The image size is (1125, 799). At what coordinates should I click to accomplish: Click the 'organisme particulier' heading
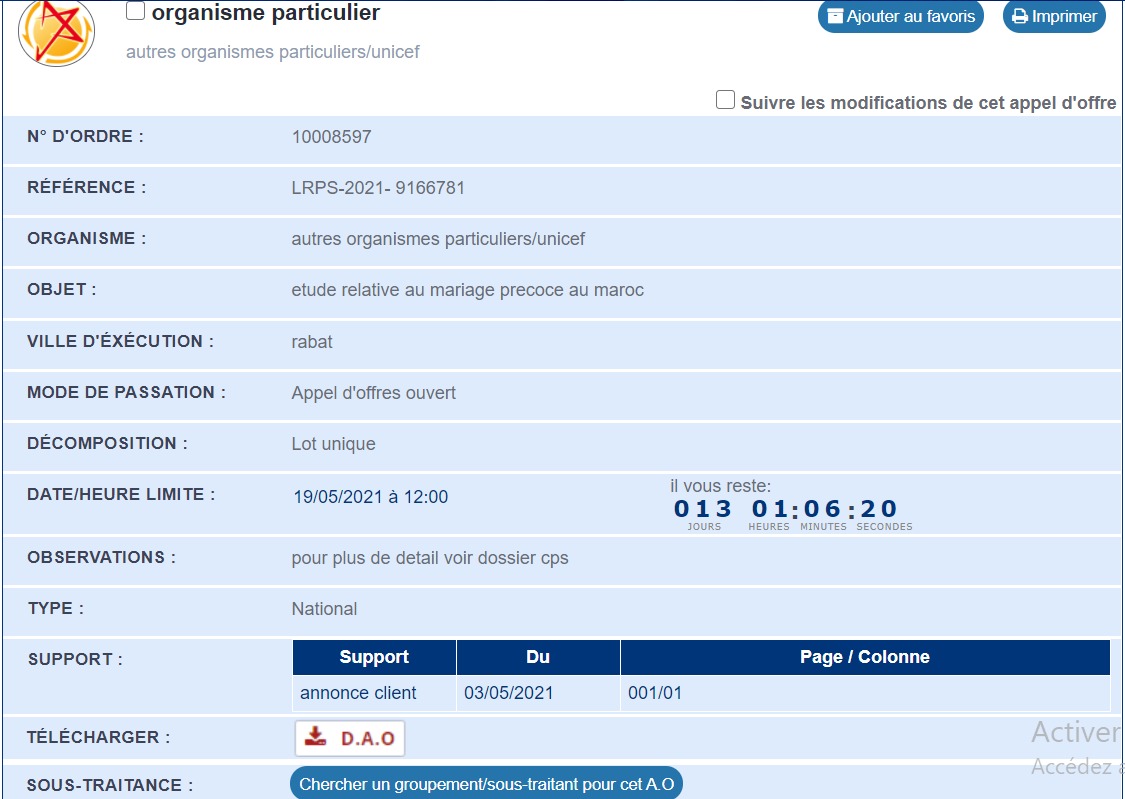coord(265,13)
